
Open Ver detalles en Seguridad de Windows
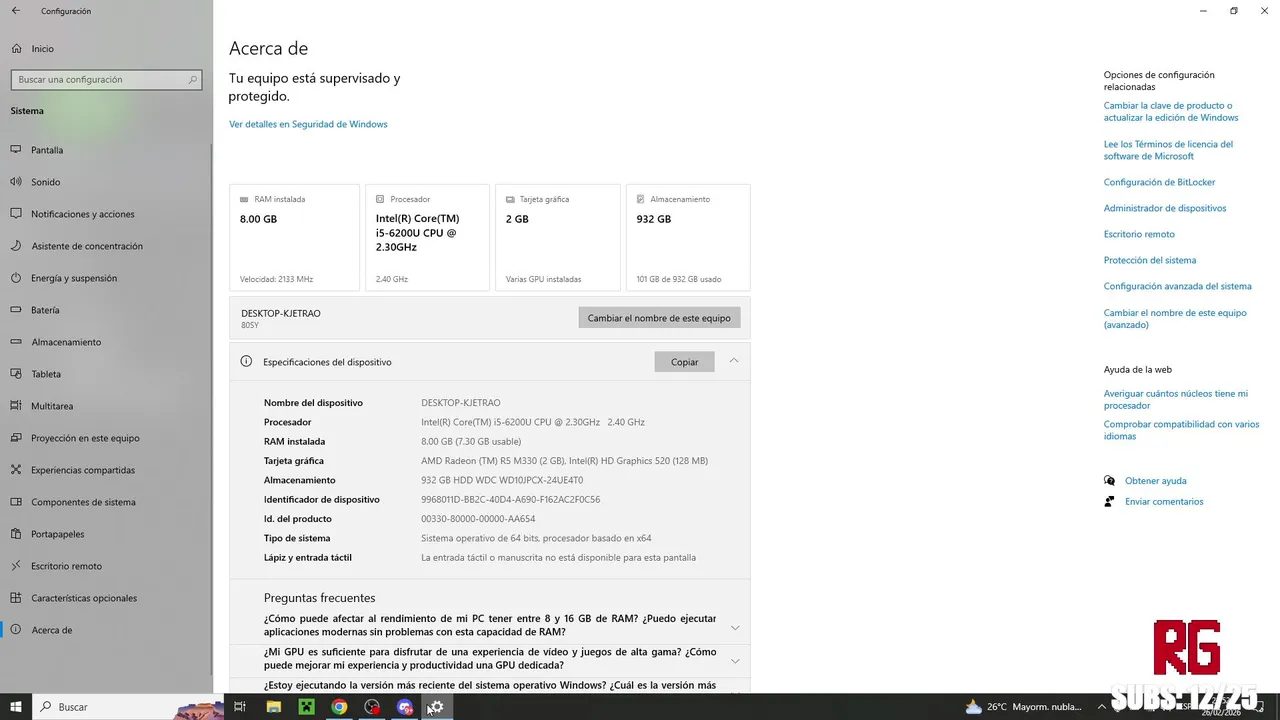coord(308,124)
